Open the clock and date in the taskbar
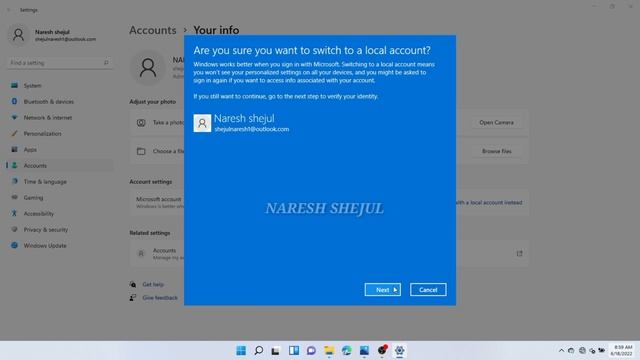This screenshot has width=640, height=360. (x=623, y=351)
